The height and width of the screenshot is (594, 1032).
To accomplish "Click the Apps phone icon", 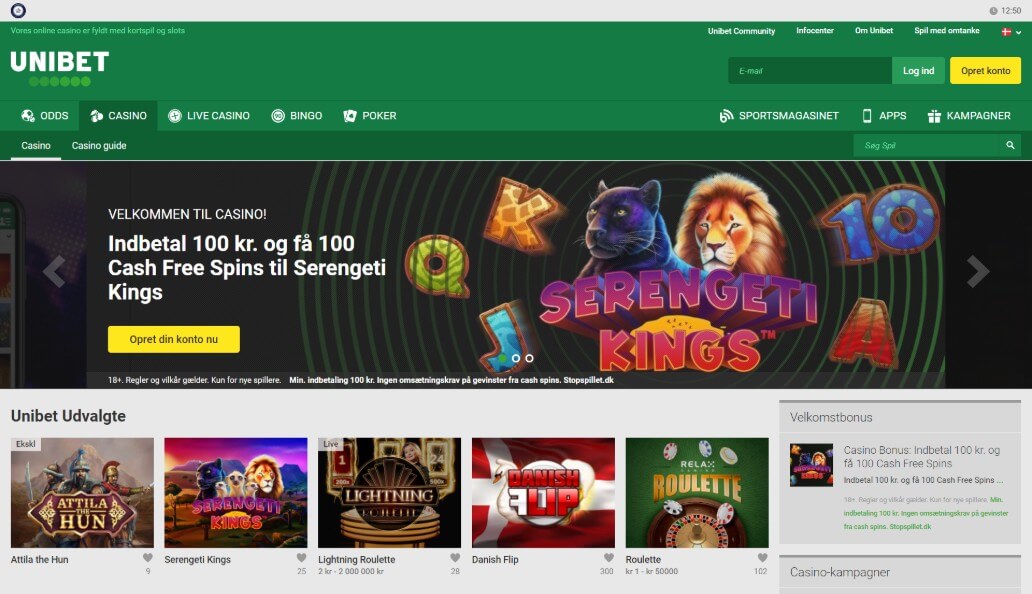I will (867, 116).
